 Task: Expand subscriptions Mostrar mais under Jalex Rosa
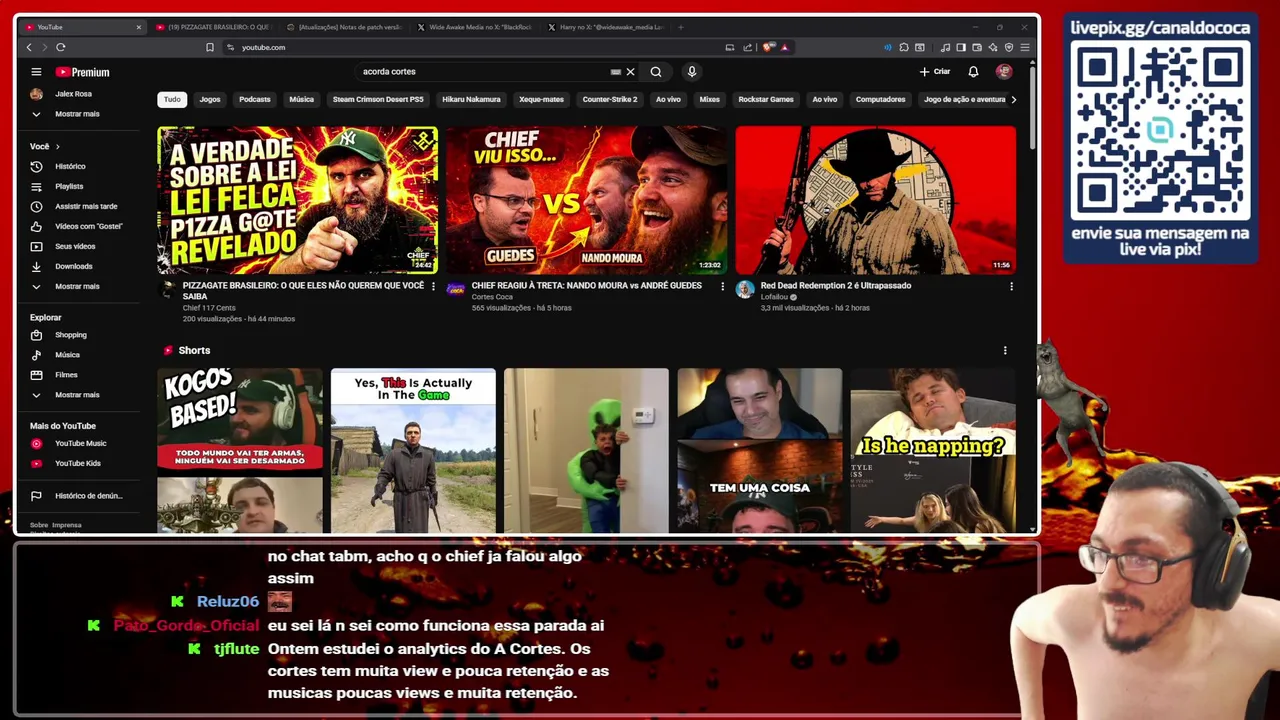click(x=77, y=114)
